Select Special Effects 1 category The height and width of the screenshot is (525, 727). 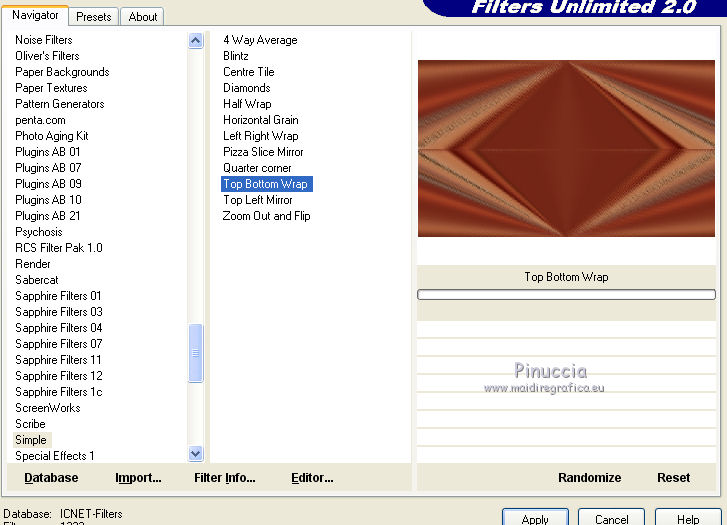[x=55, y=456]
